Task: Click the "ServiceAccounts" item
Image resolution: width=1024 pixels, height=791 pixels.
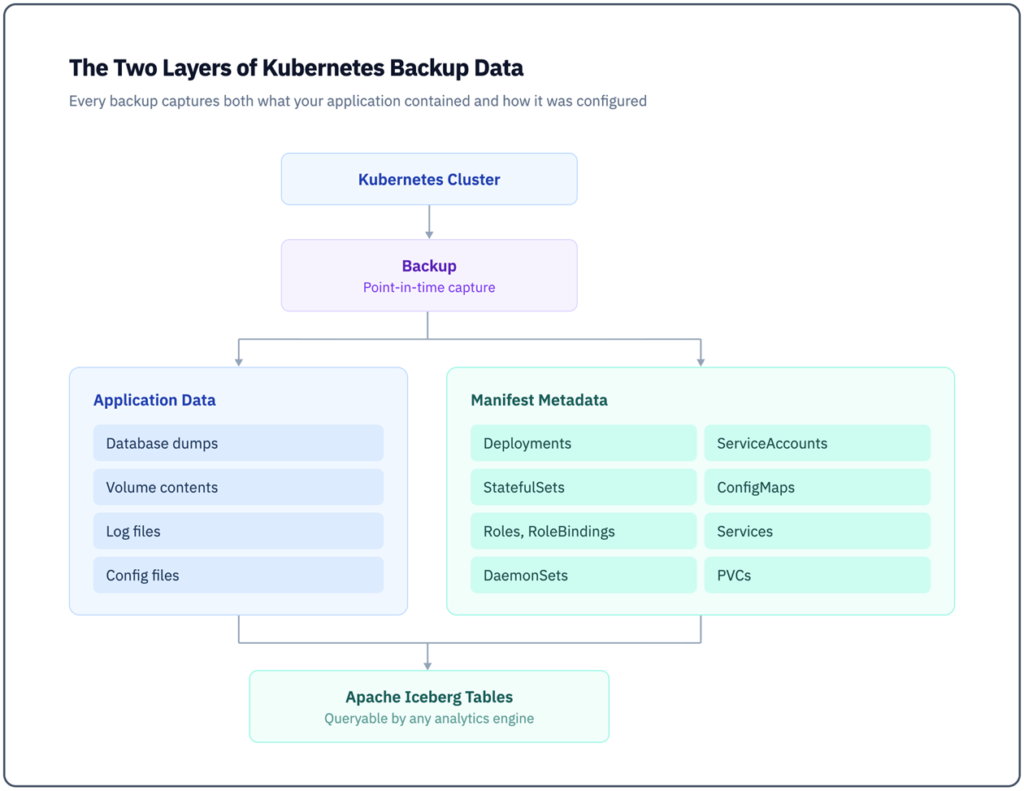Action: coord(817,444)
